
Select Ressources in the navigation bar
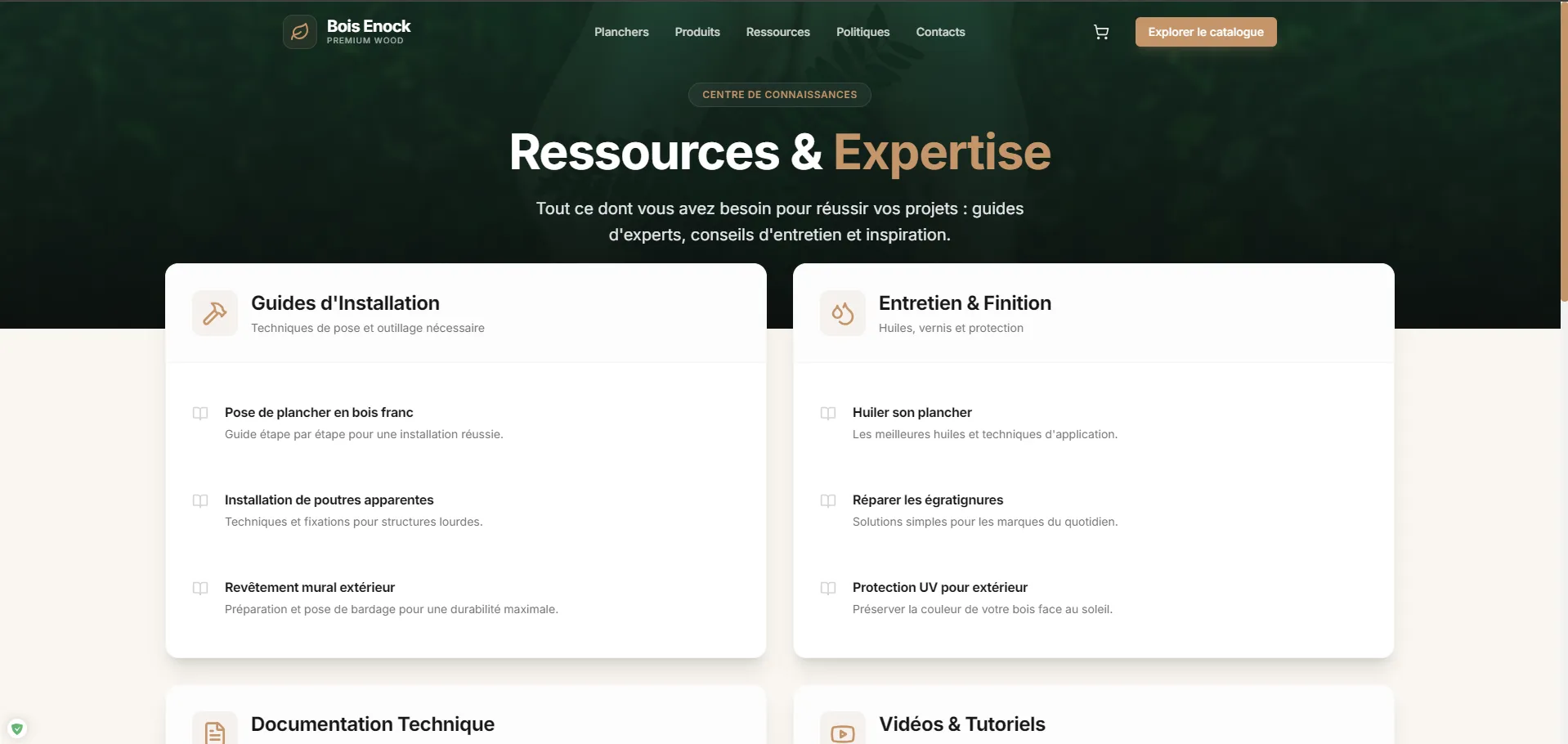[777, 32]
